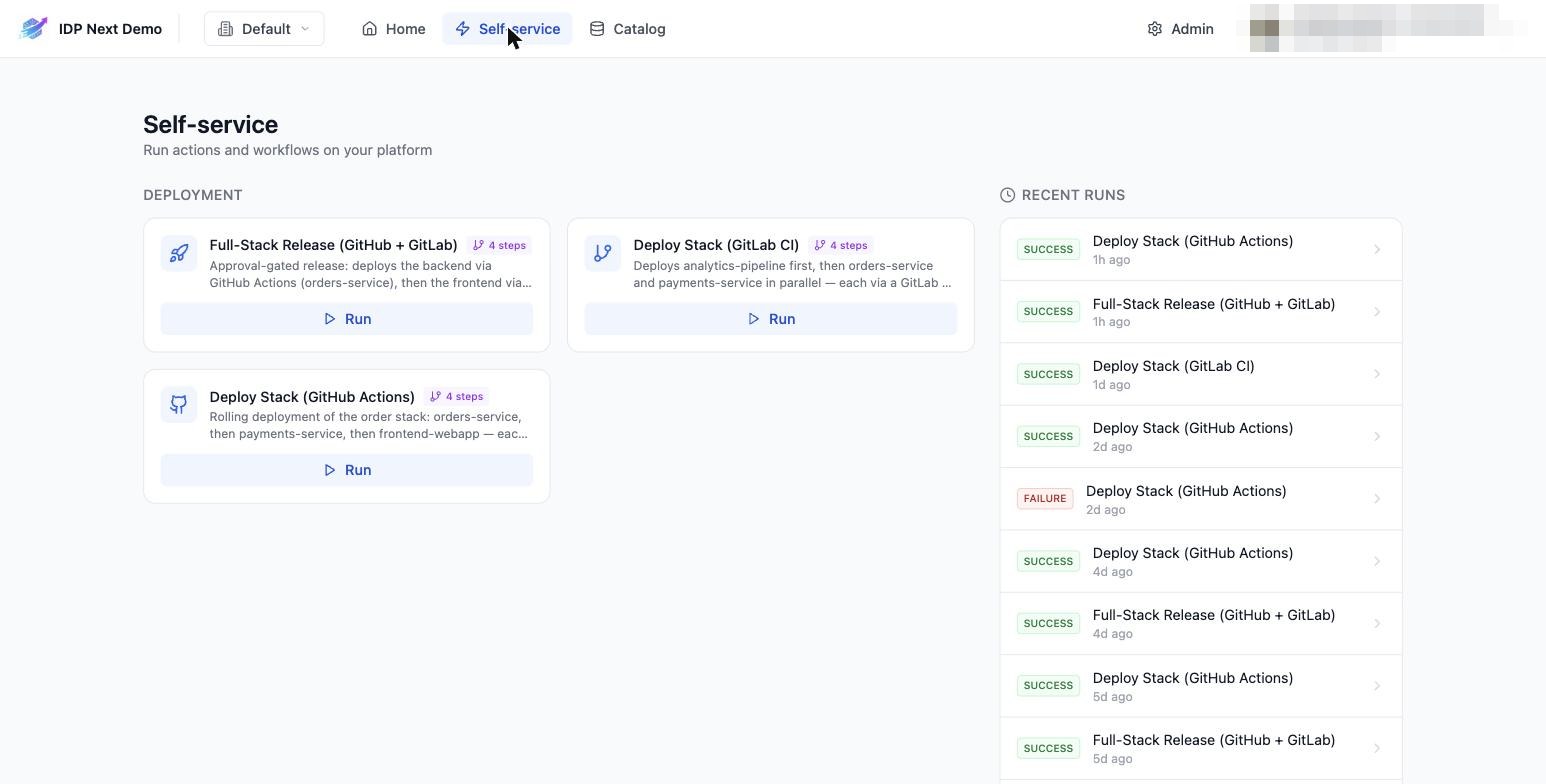Go to the Home tab
Viewport: 1546px width, 784px height.
[394, 29]
